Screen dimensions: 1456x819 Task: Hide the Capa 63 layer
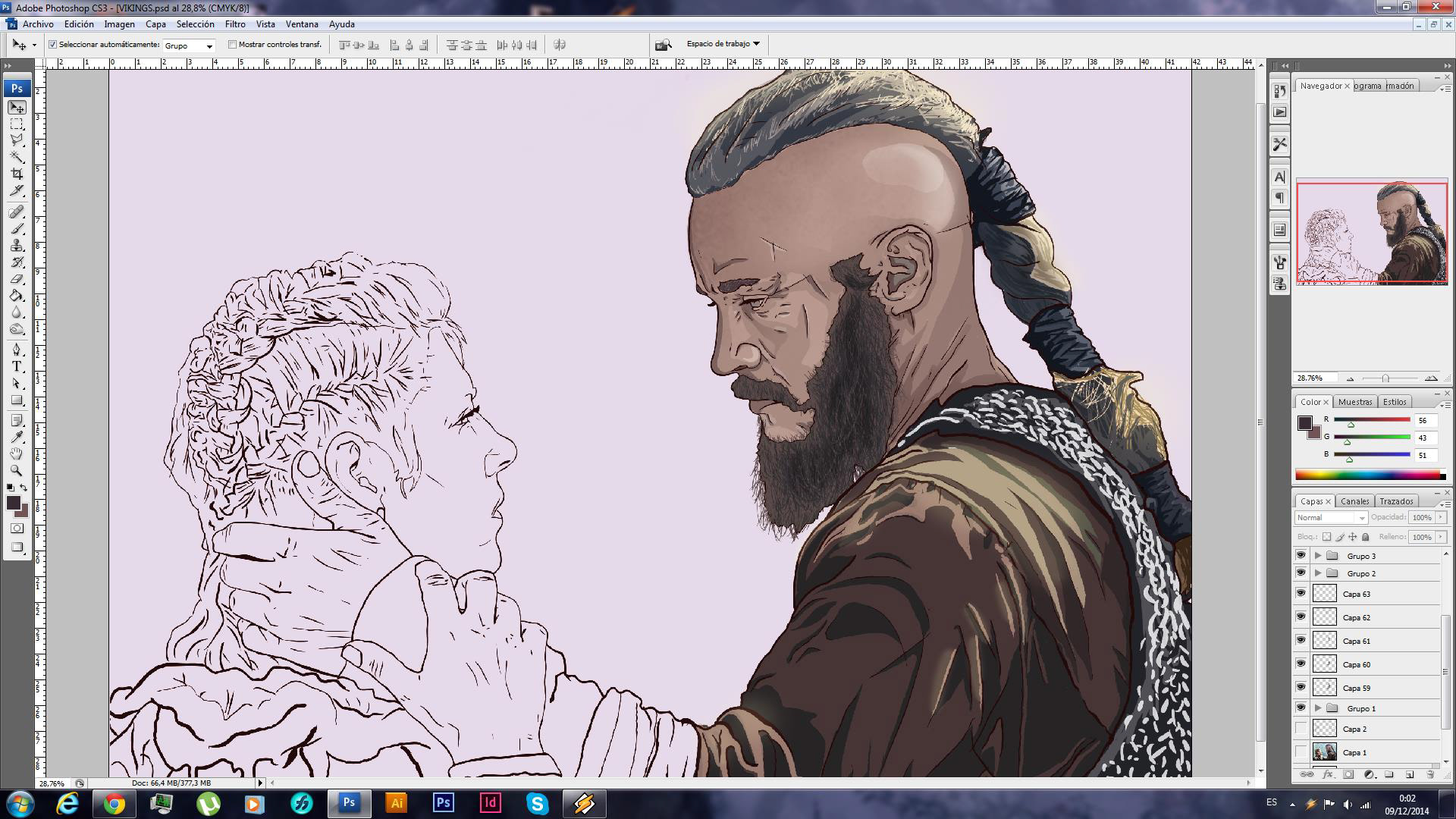(1301, 594)
